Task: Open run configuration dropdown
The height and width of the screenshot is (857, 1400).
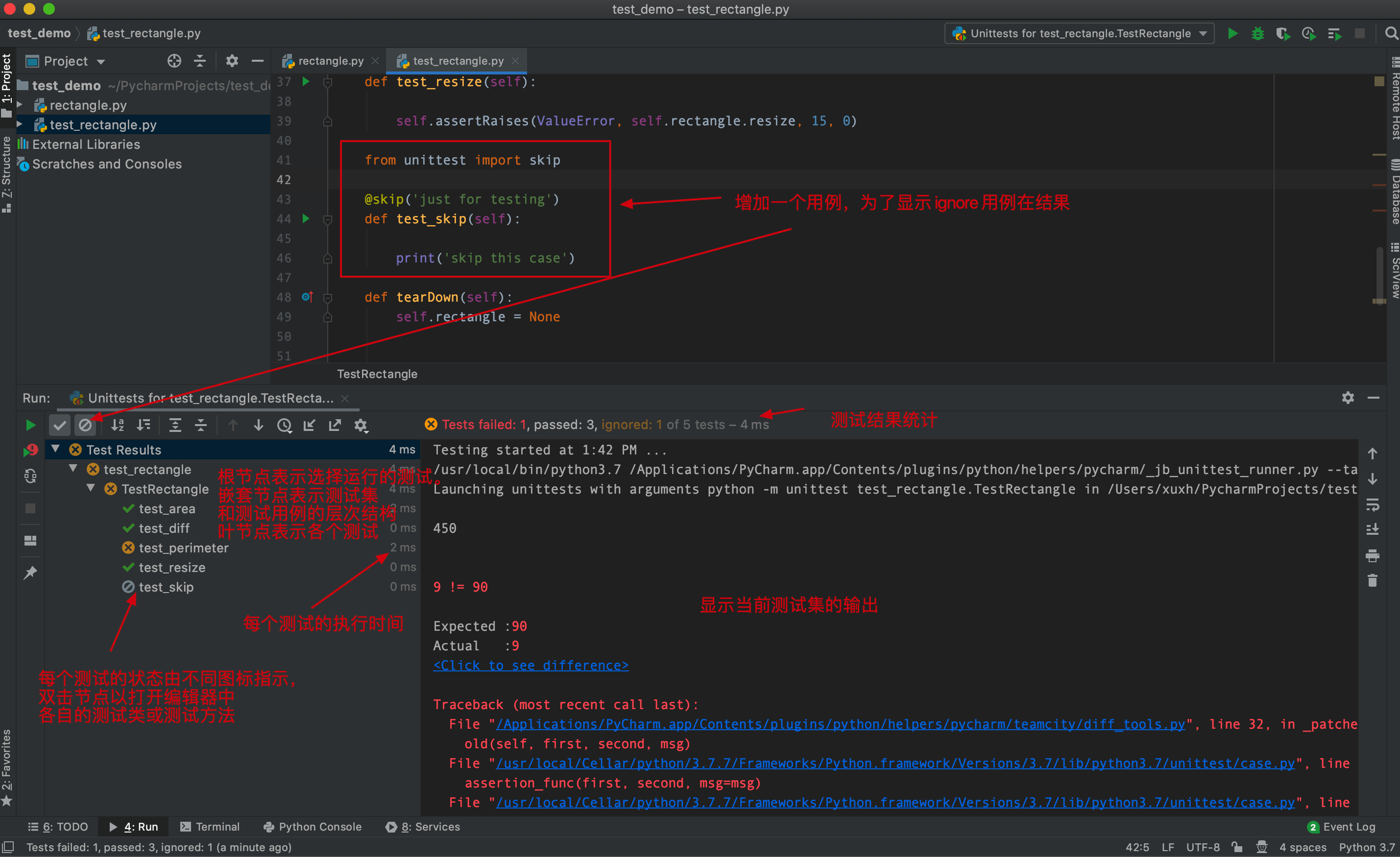Action: click(1079, 33)
